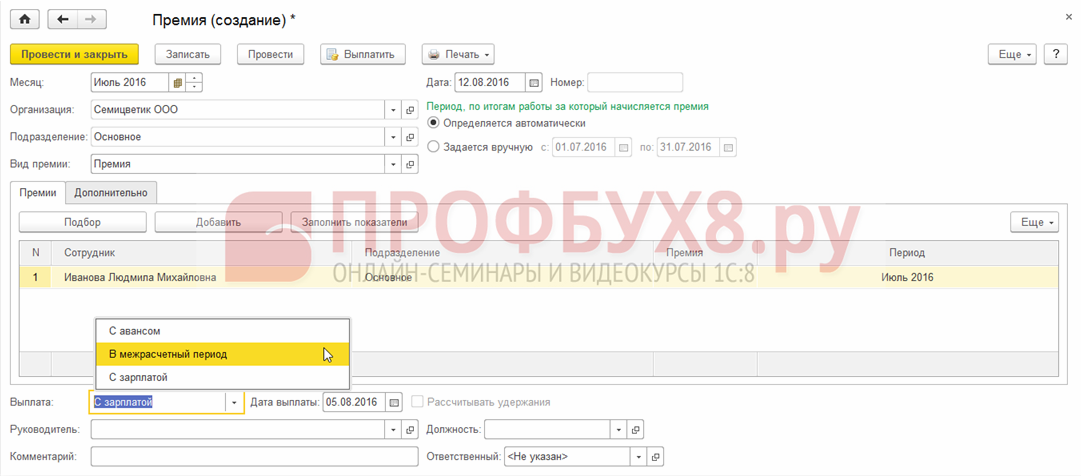This screenshot has width=1081, height=476.
Task: Expand the Вид премии dropdown list
Action: (x=393, y=164)
